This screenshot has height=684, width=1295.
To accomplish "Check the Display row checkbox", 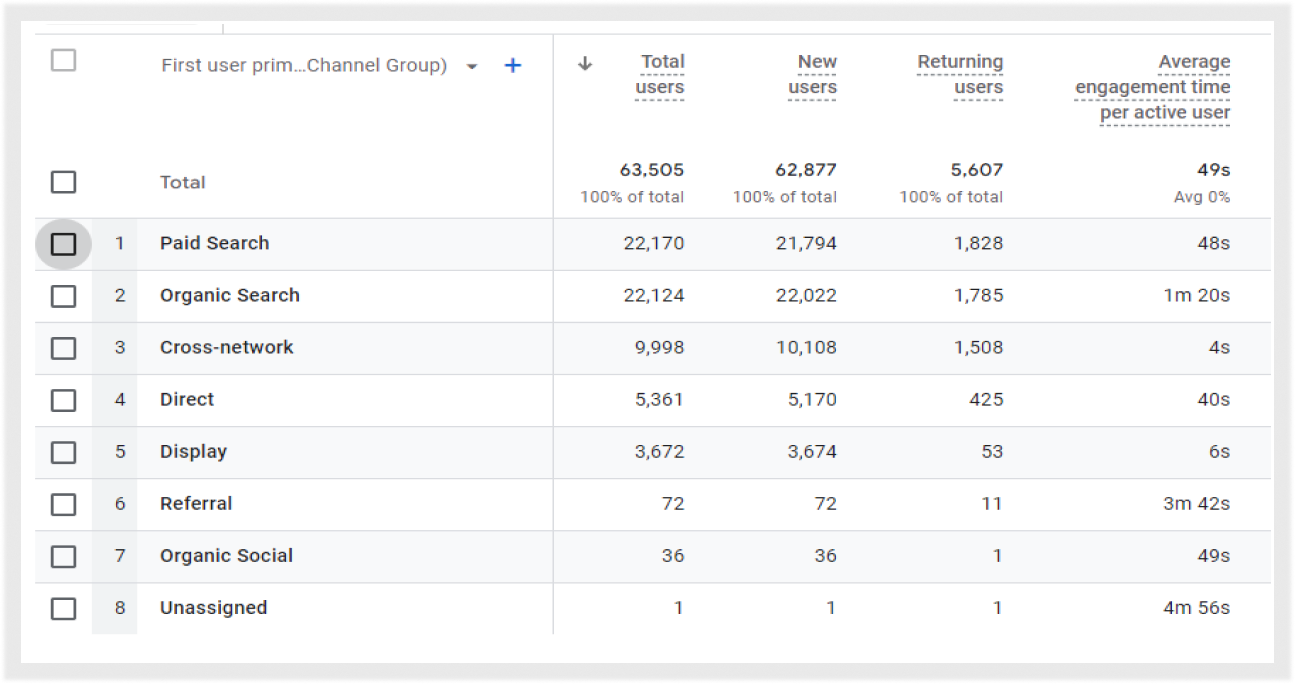I will 63,452.
